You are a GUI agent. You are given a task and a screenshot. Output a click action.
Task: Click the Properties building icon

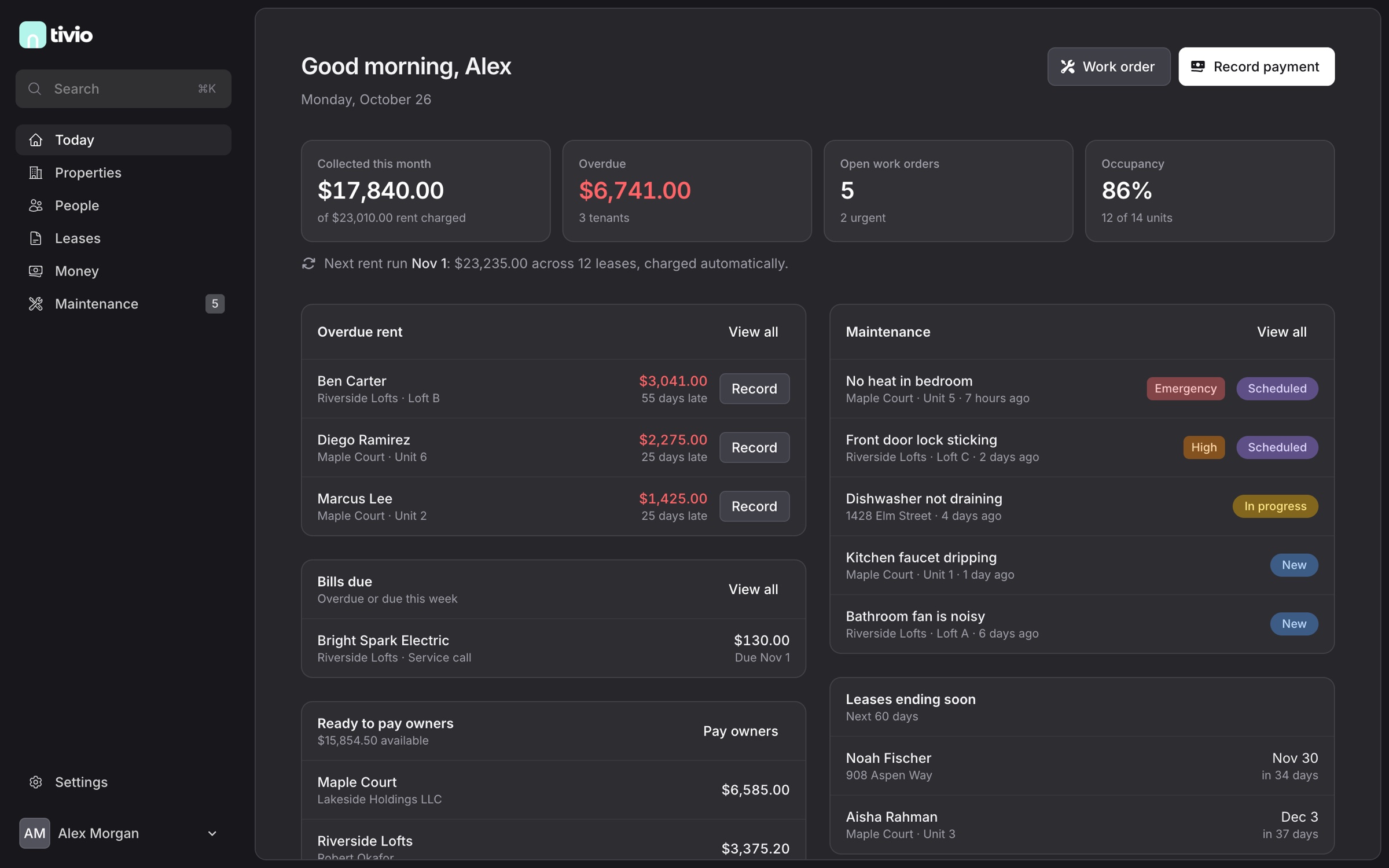[x=36, y=172]
